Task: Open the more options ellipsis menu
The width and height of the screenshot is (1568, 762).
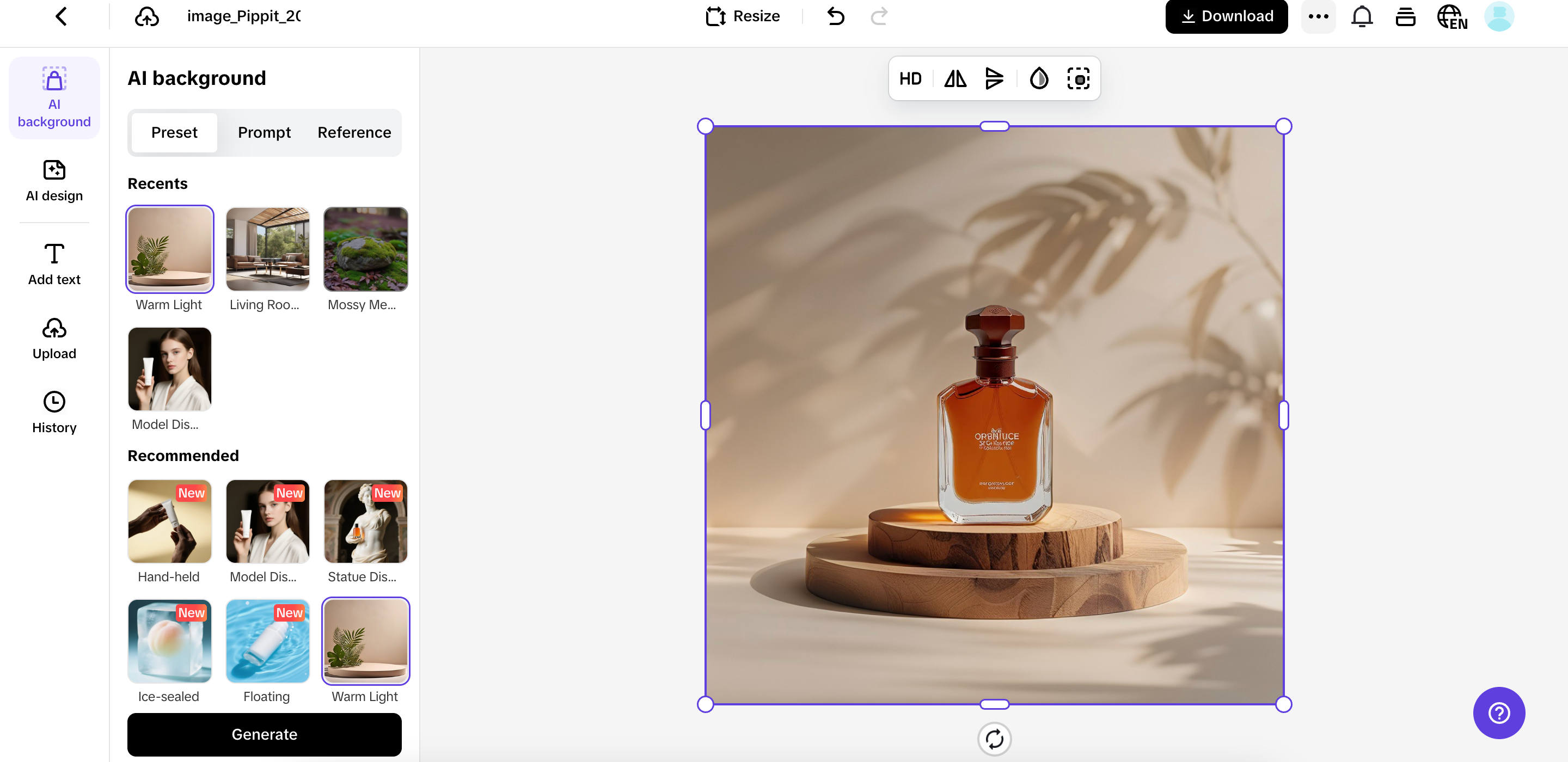Action: pos(1318,16)
